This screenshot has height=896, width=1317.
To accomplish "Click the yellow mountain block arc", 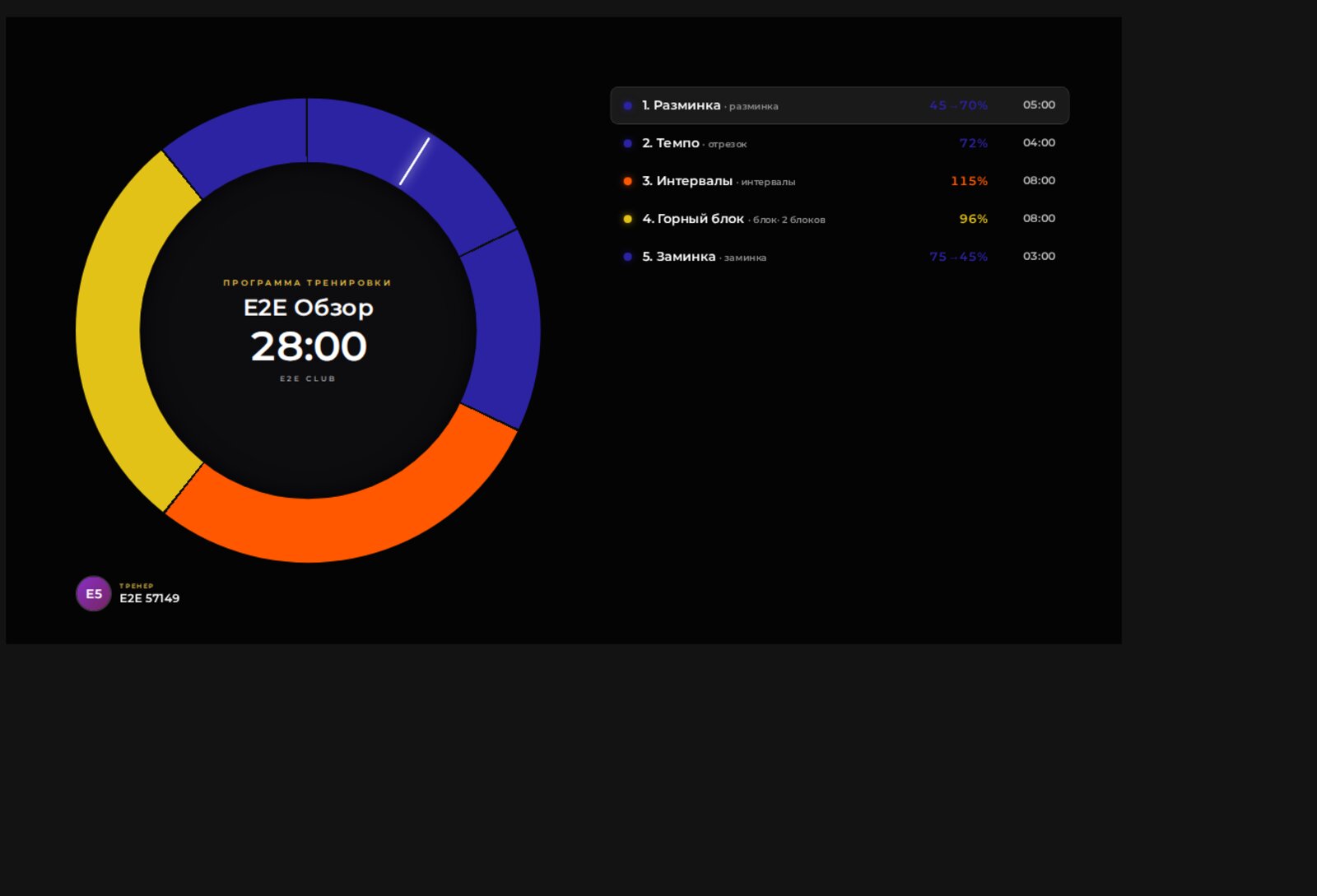I will pyautogui.click(x=115, y=331).
